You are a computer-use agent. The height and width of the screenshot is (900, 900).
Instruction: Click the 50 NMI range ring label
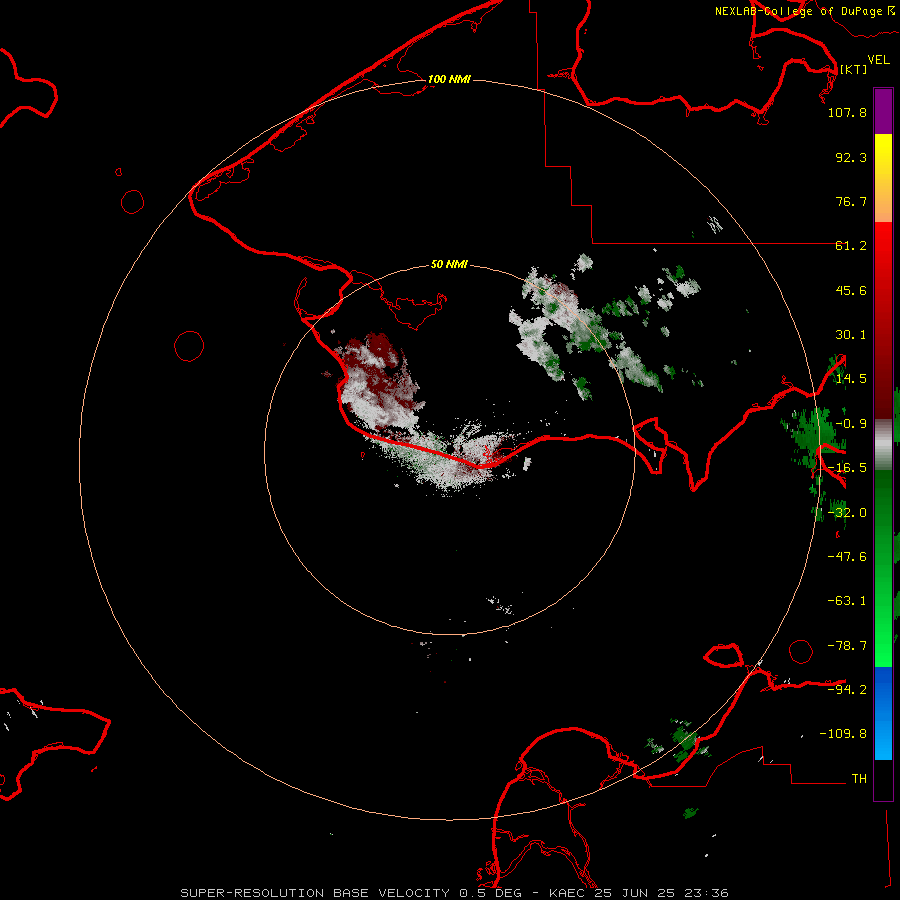449,264
